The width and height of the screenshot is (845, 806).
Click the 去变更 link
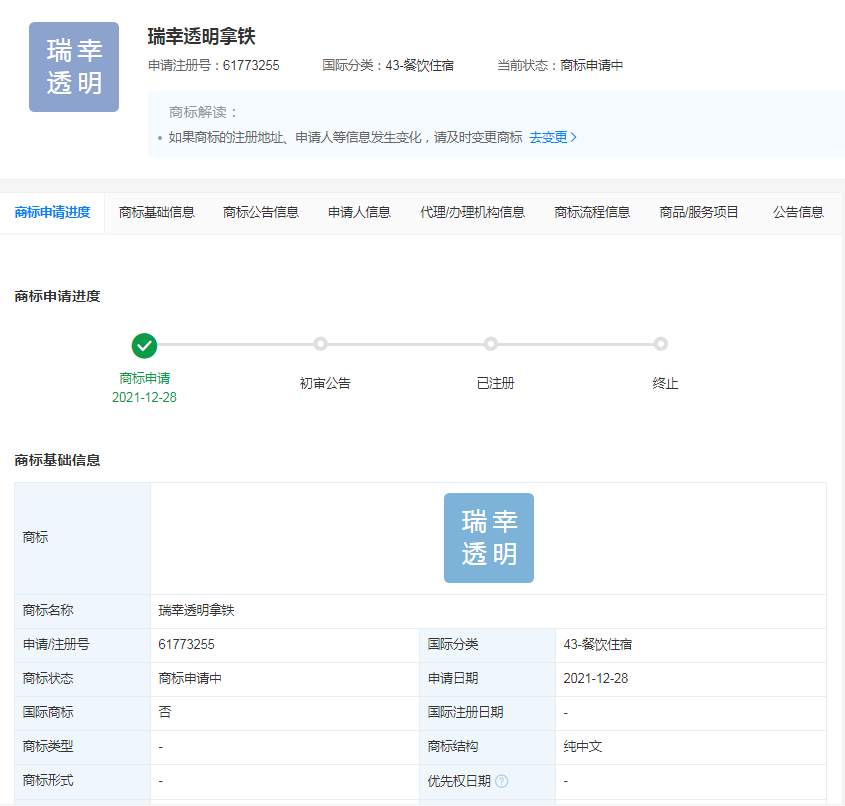click(x=548, y=137)
